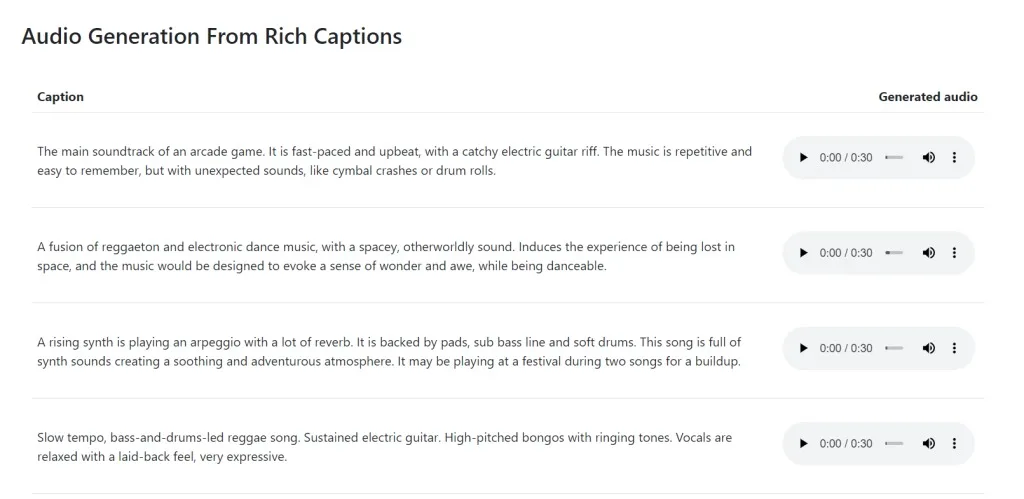The height and width of the screenshot is (499, 1024).
Task: Play the slow tempo reggae song audio
Action: coord(803,443)
